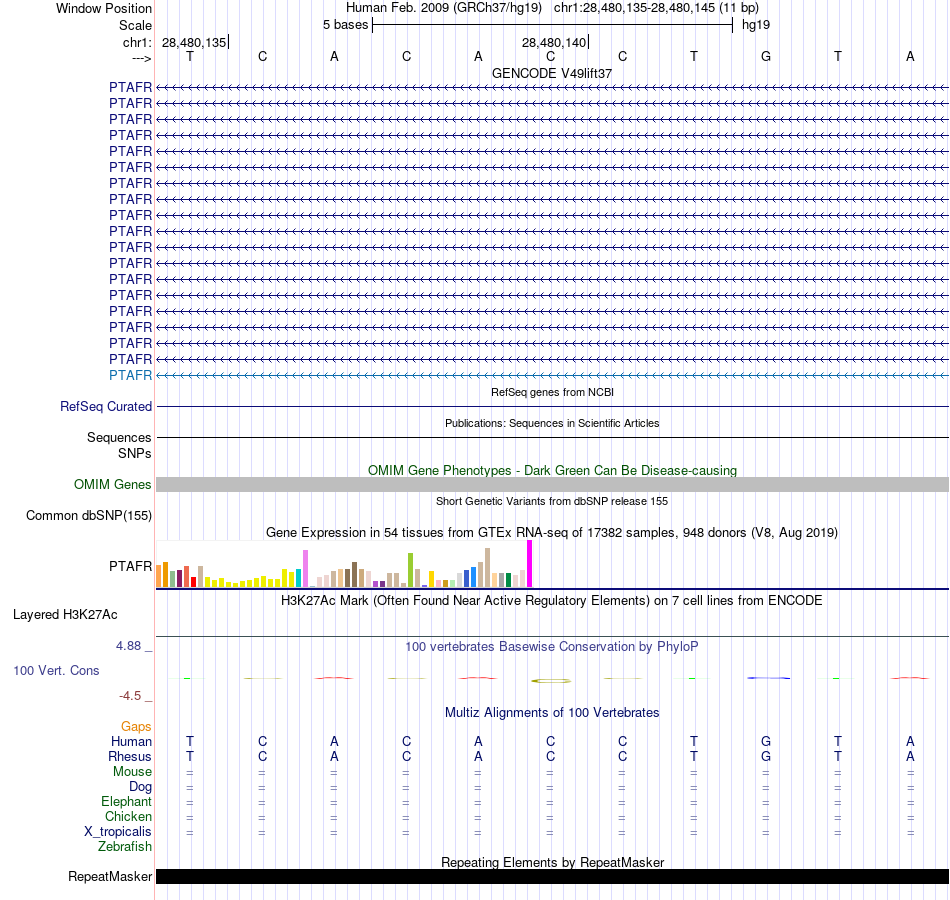This screenshot has height=900, width=950.
Task: Click the gray OMIM Genes bar
Action: [552, 484]
